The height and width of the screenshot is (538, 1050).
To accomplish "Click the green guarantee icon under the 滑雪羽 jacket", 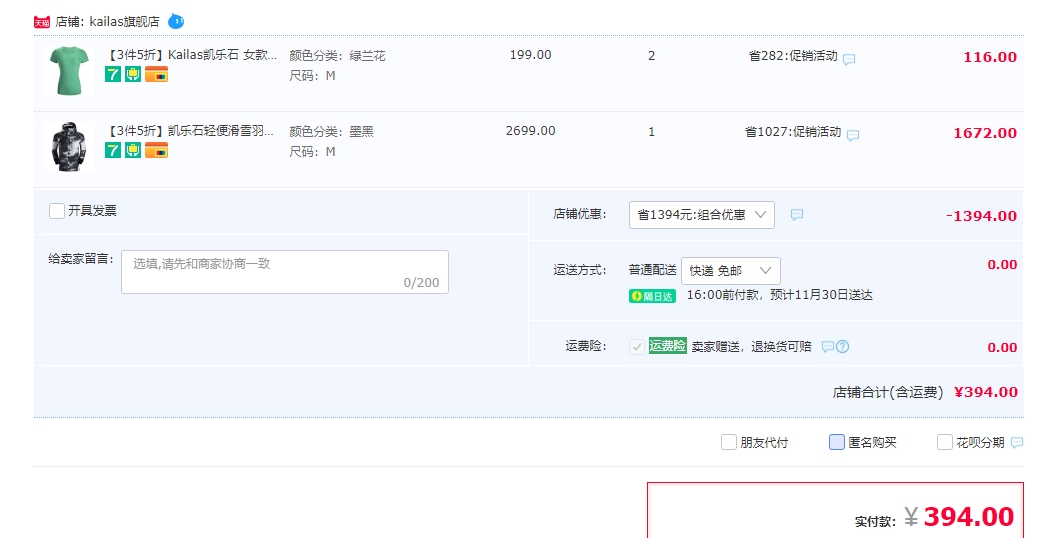I will coord(133,150).
